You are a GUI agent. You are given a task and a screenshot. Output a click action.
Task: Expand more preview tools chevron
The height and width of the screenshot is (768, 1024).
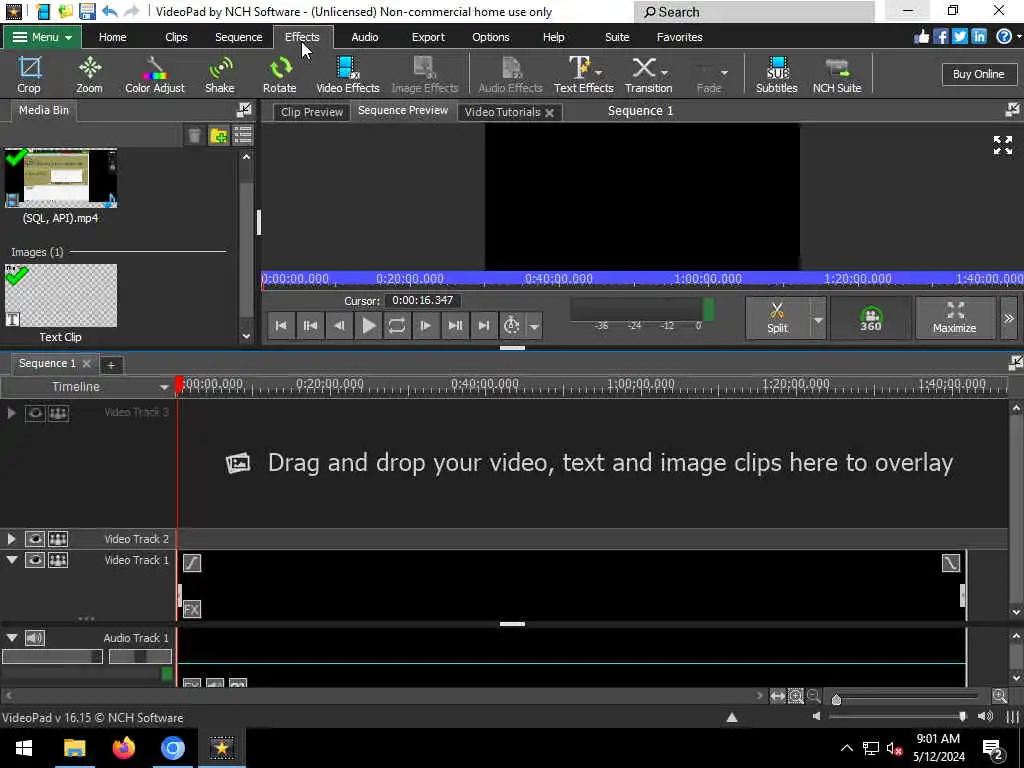click(1009, 318)
